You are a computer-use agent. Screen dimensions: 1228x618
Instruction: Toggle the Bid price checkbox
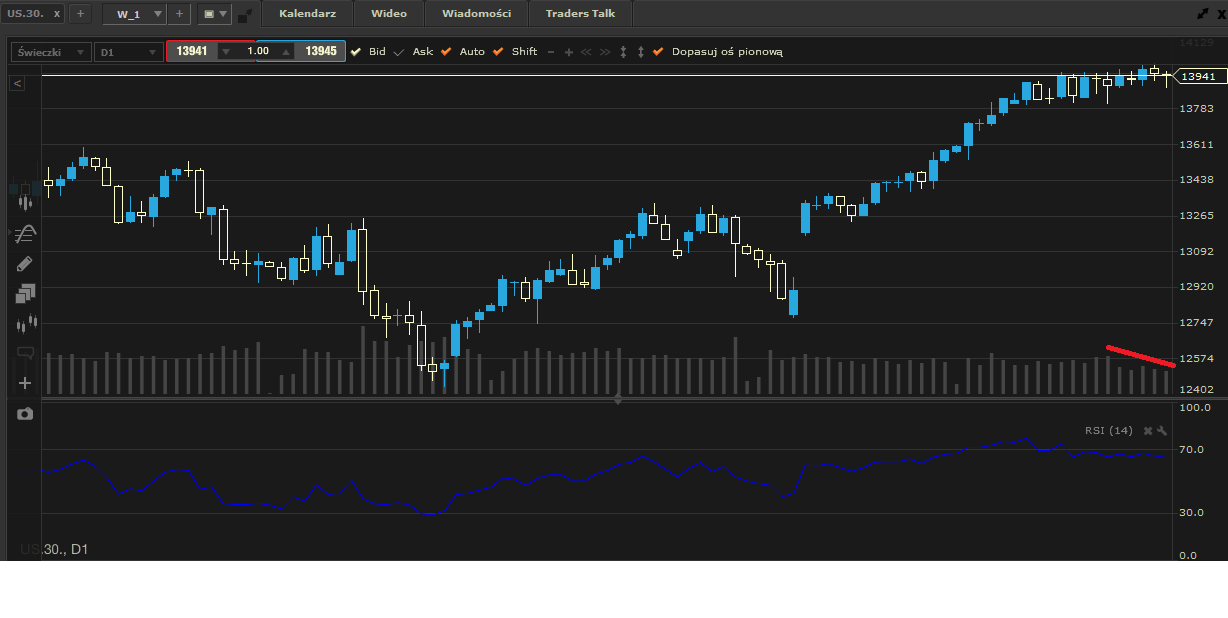coord(356,51)
